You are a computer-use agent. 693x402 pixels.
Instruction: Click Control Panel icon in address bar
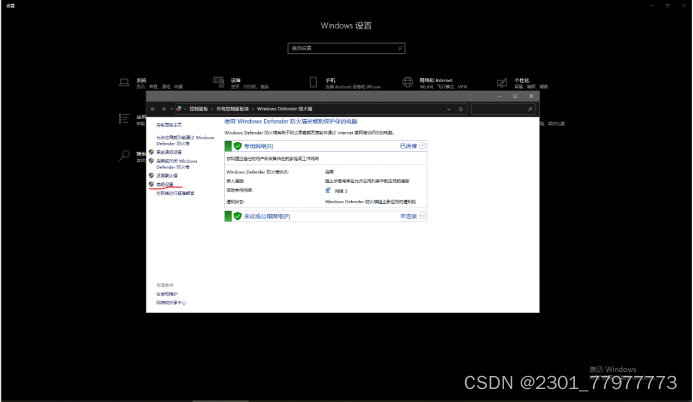[x=179, y=109]
